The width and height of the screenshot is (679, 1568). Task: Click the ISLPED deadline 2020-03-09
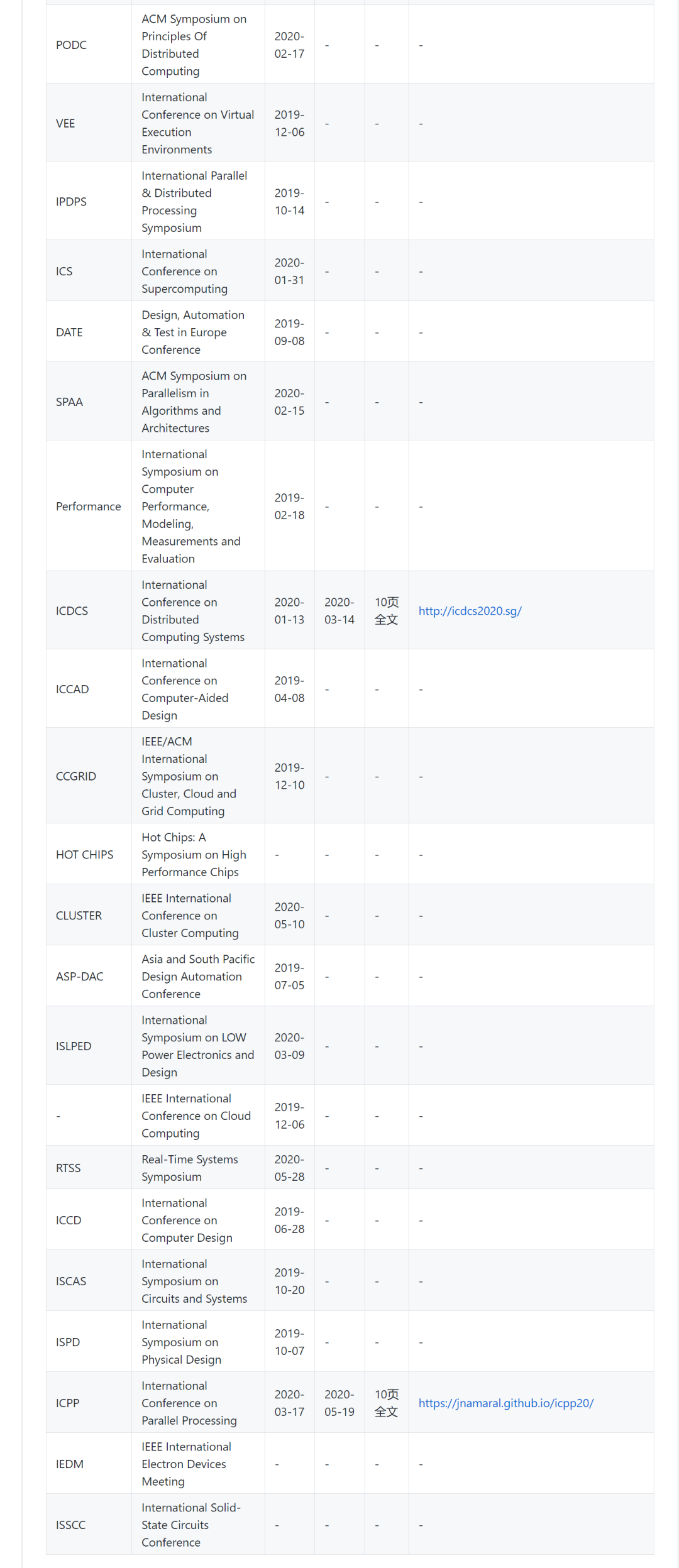point(289,1046)
